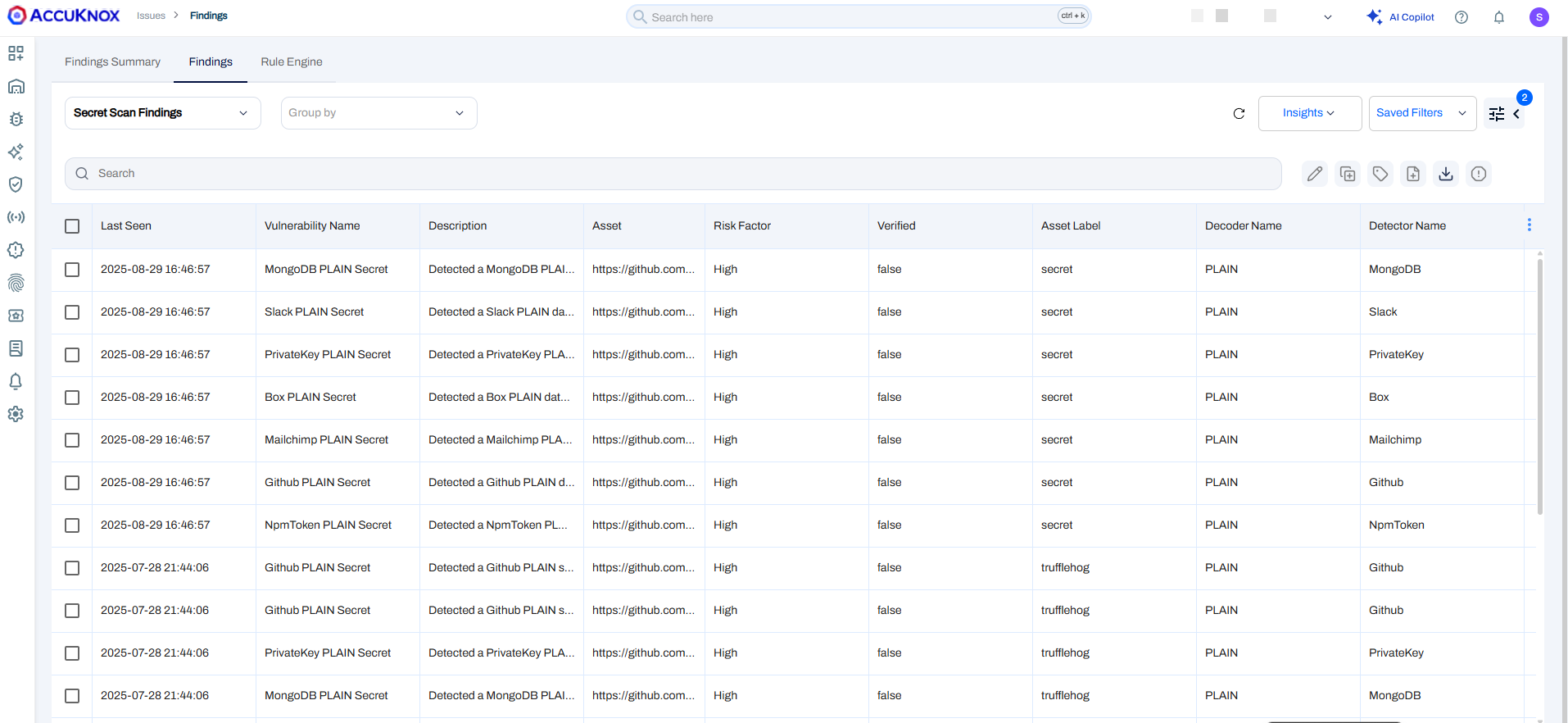Open the Group by dropdown
Screen dimensions: 1568x723
(378, 113)
